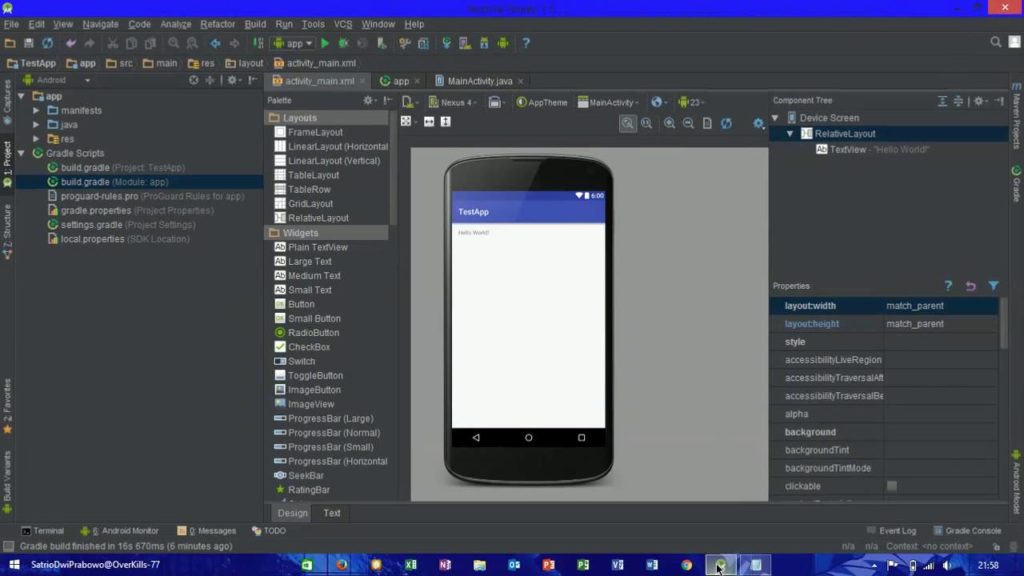This screenshot has width=1024, height=576.
Task: Open the Event Log
Action: pos(891,530)
